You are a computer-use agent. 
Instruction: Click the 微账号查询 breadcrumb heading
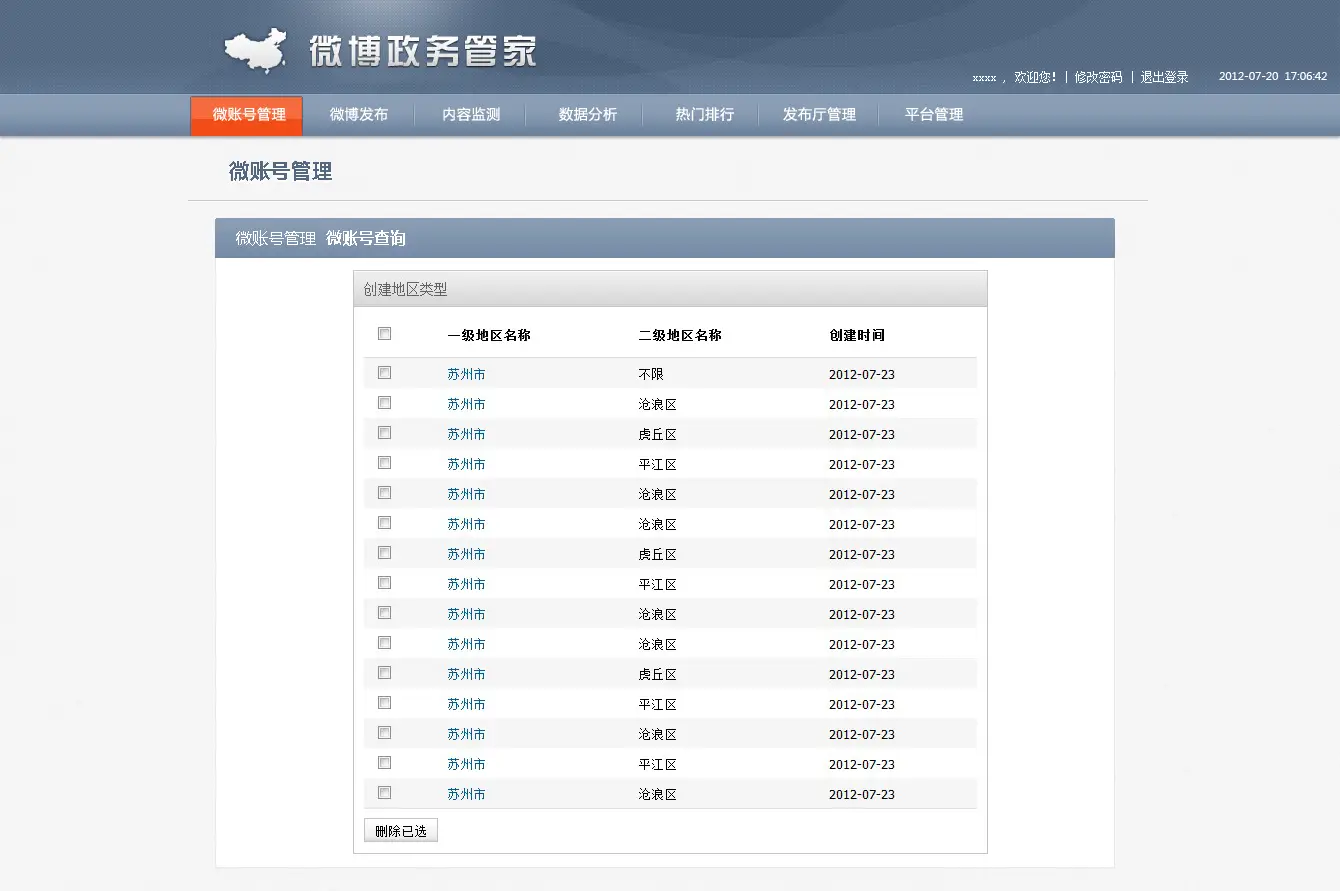366,238
